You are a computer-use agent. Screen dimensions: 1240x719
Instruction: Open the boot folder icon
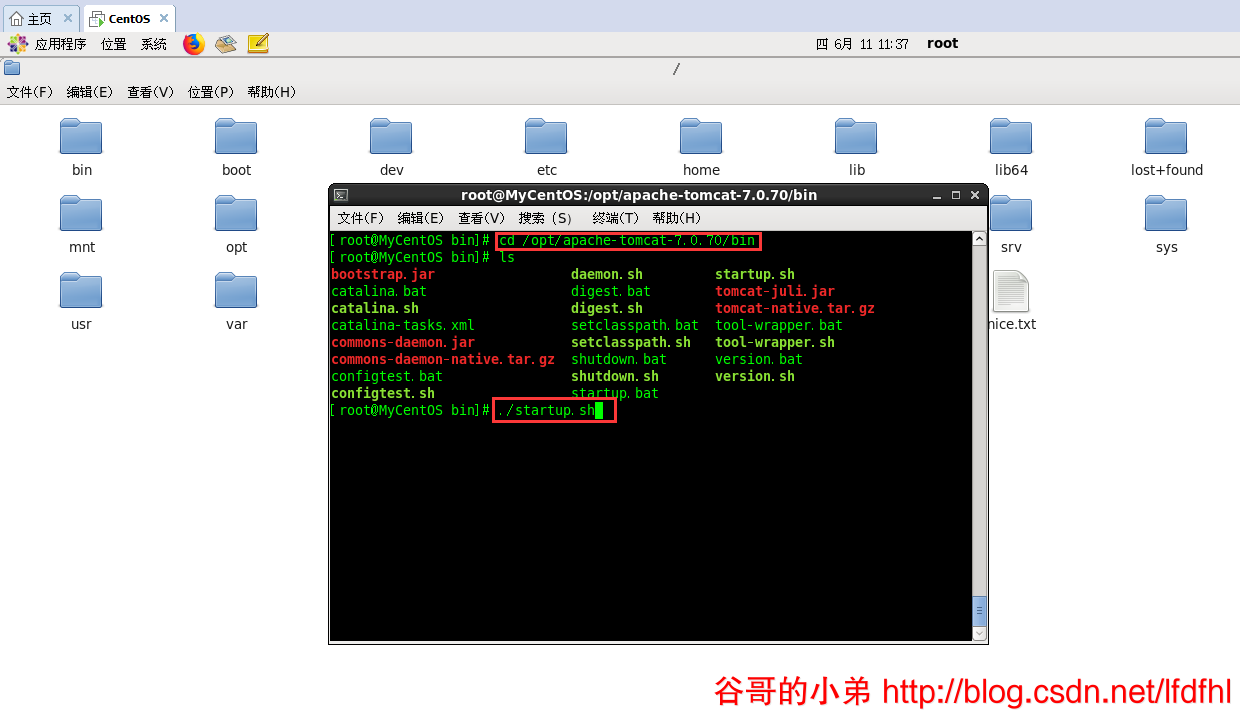point(236,136)
